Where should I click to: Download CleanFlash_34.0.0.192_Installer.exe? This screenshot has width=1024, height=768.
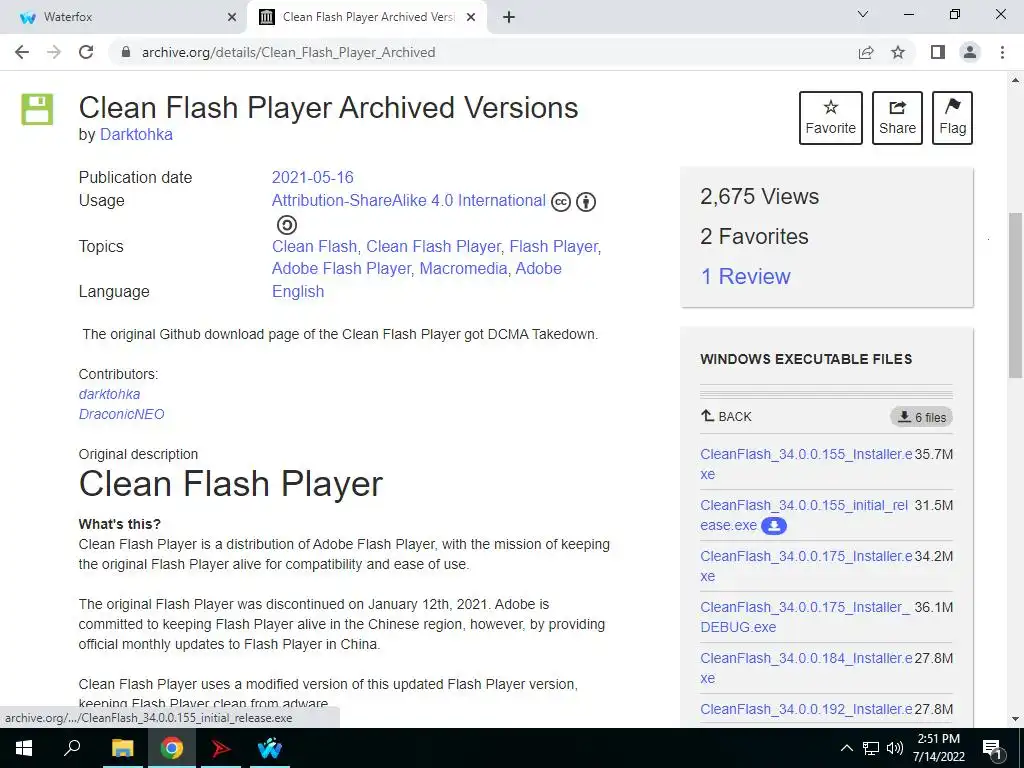[x=806, y=710]
